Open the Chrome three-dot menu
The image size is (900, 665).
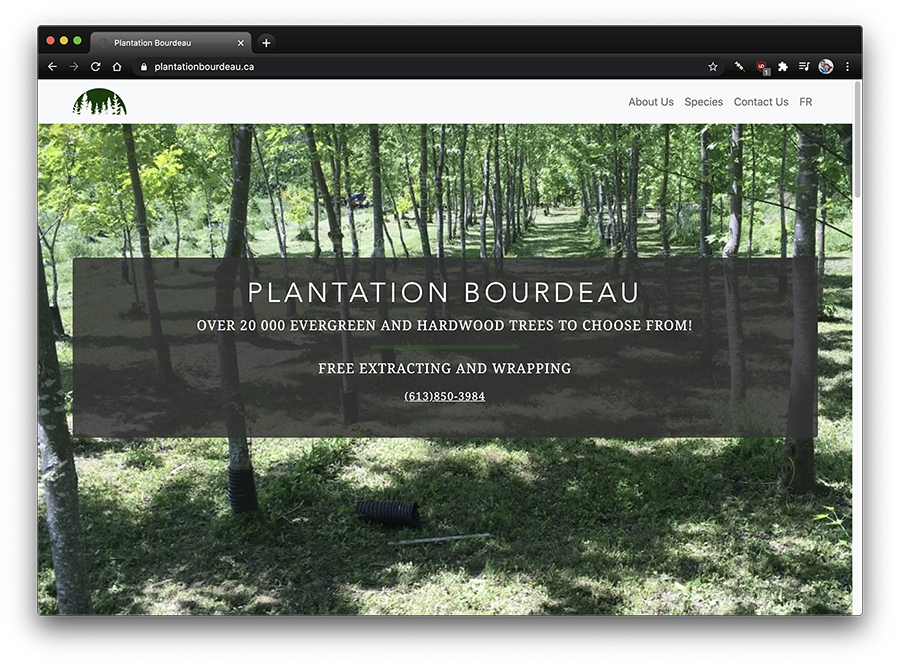[847, 67]
